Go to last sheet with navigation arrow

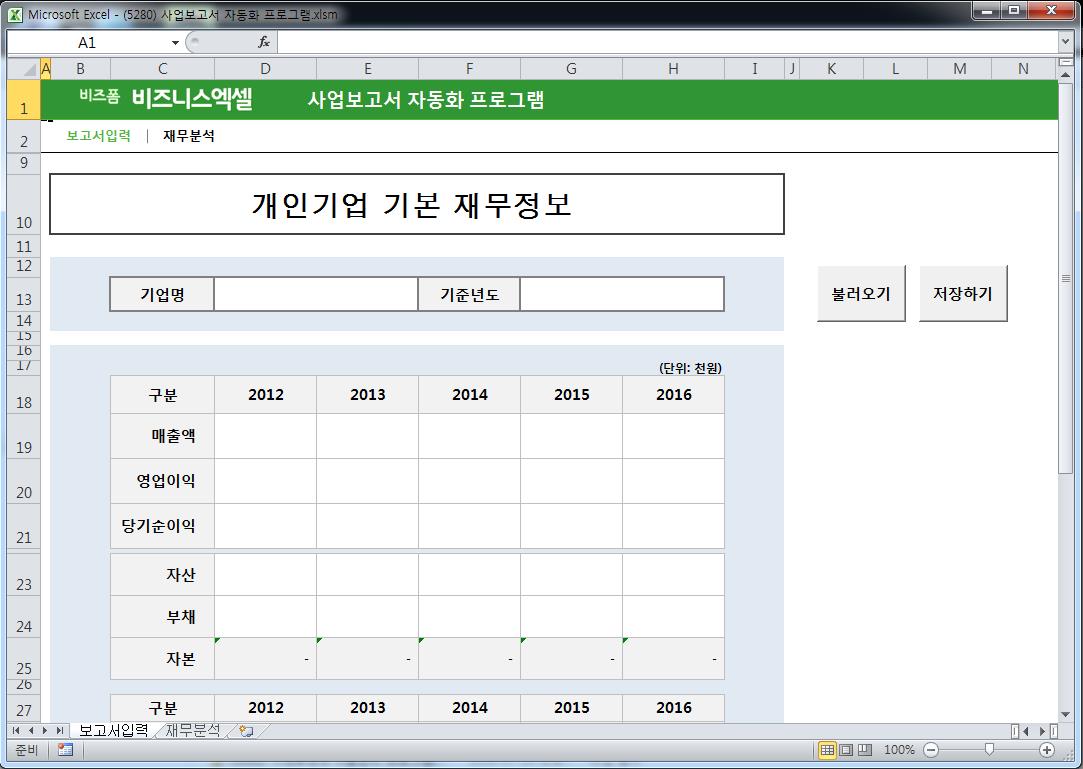click(x=61, y=731)
